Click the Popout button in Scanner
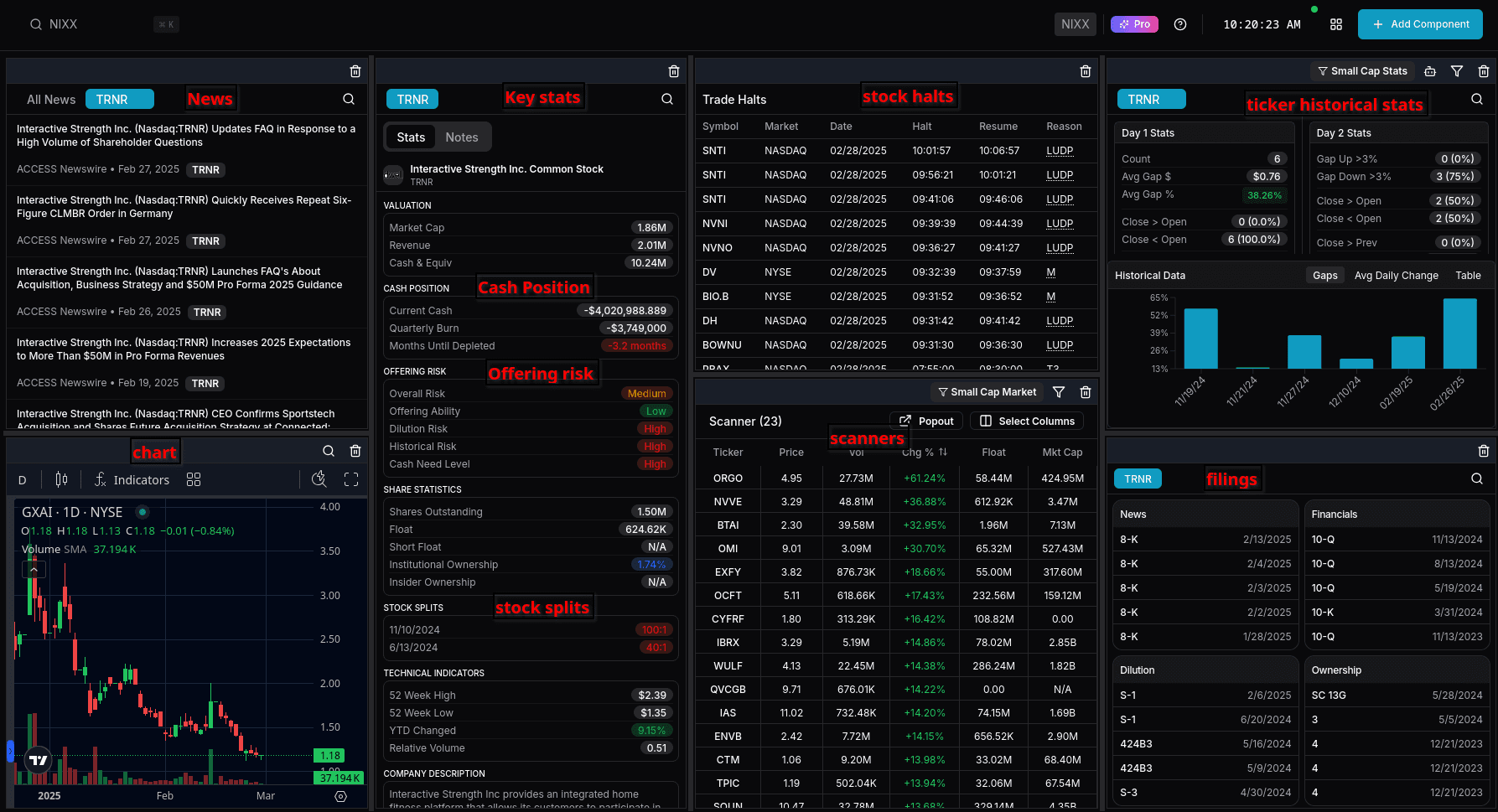Screen dimensions: 1498x812 click(x=926, y=421)
